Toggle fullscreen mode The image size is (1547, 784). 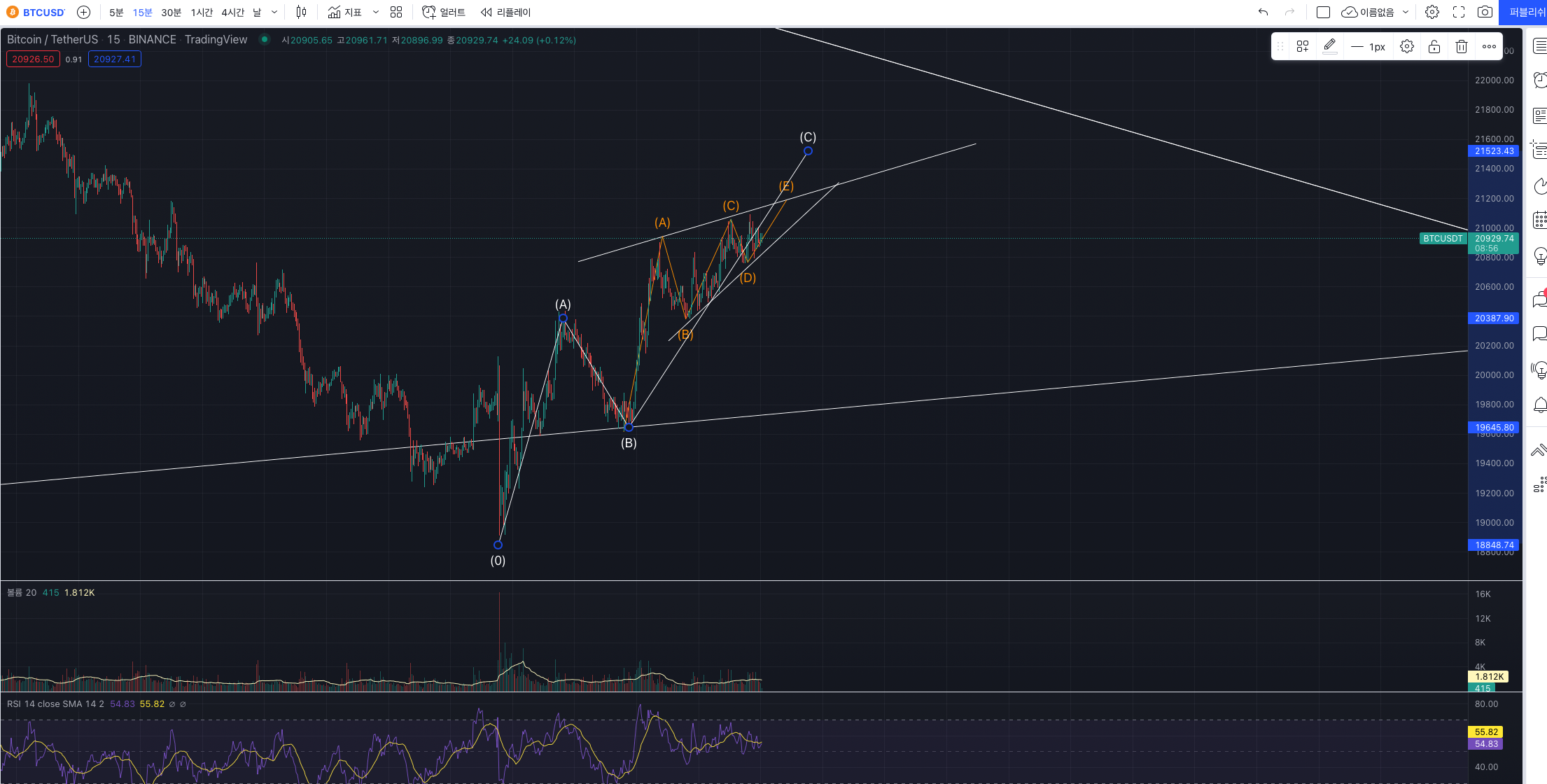tap(1459, 12)
